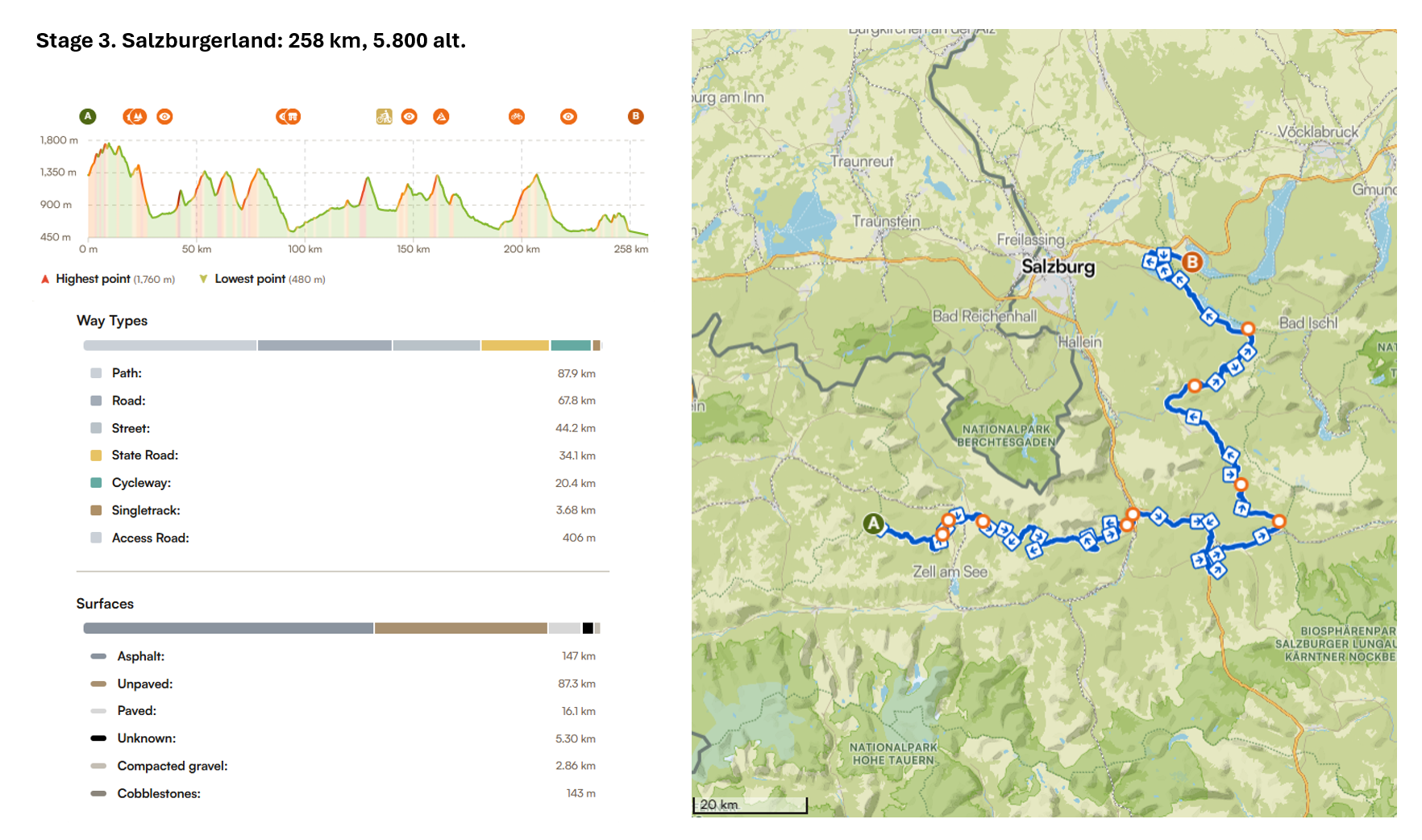Viewport: 1422px width, 840px height.
Task: Click the 20 km map scale bar
Action: [750, 805]
